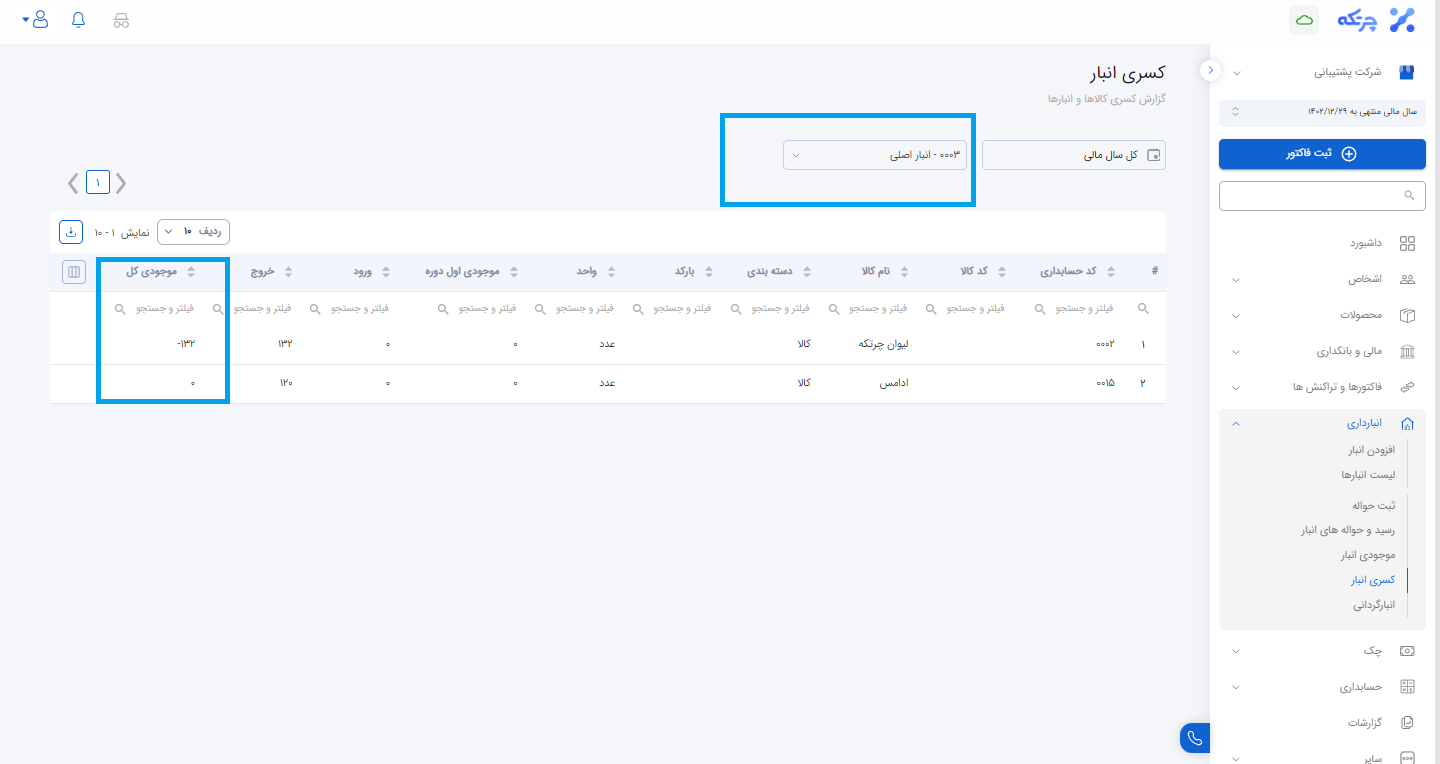Click the ثبت فاکتور button
The width and height of the screenshot is (1440, 764).
pos(1322,154)
